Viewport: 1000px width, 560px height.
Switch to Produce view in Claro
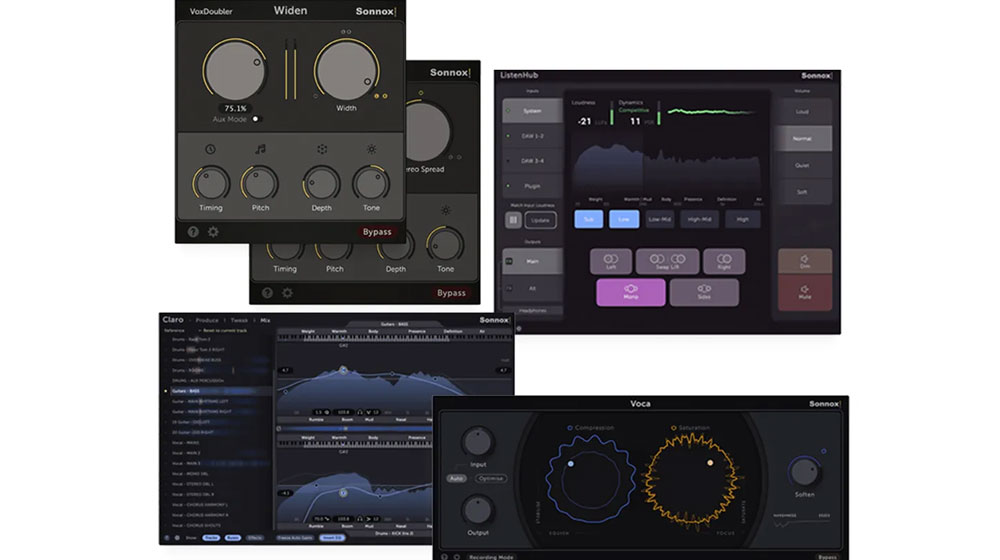(207, 320)
